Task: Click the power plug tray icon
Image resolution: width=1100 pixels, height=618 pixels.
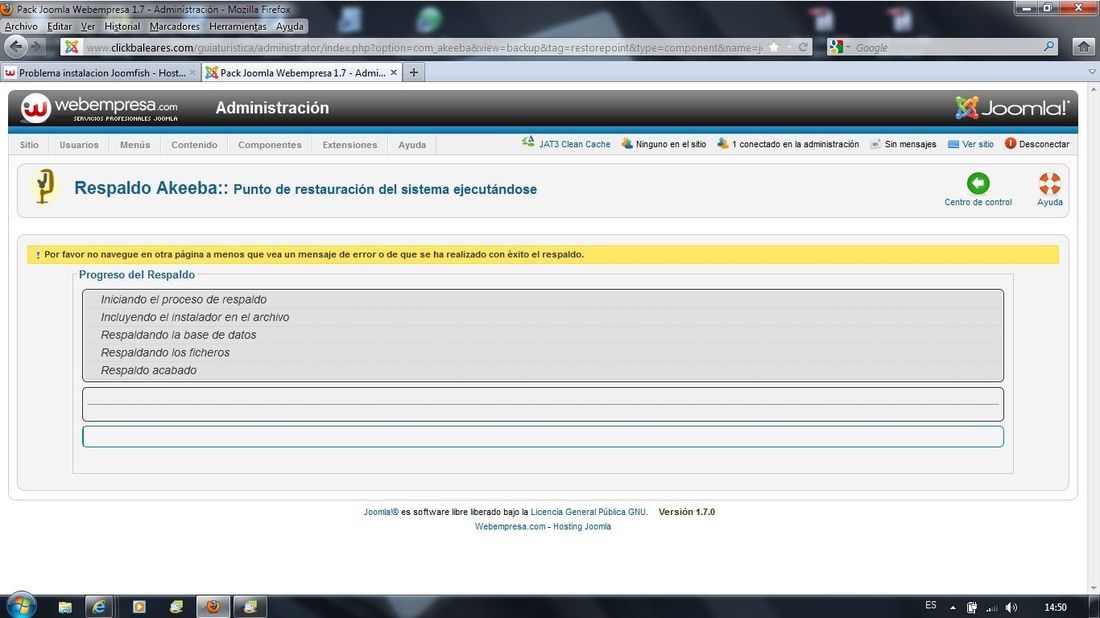Action: 972,607
